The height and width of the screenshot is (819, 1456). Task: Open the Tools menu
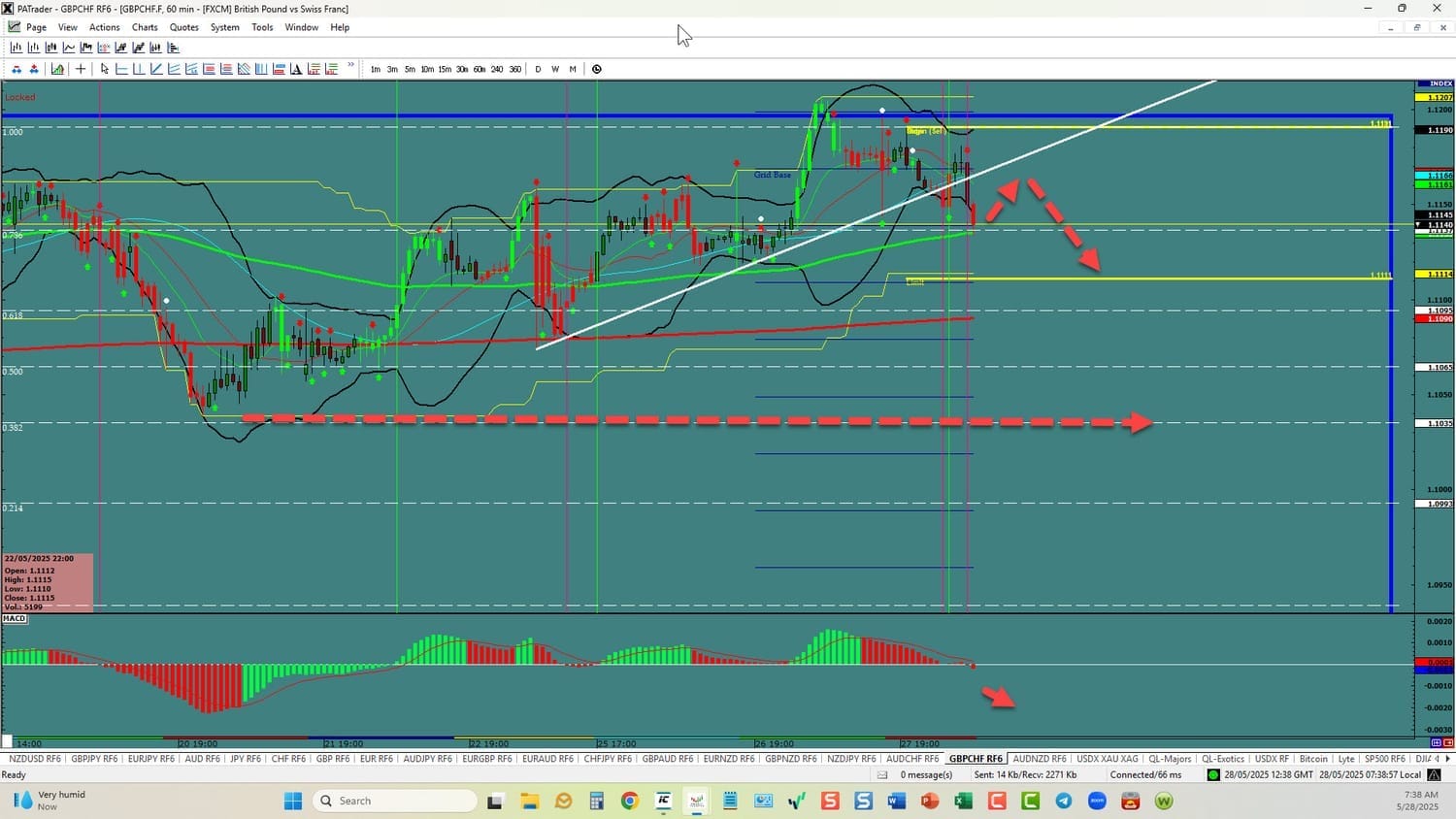262,27
